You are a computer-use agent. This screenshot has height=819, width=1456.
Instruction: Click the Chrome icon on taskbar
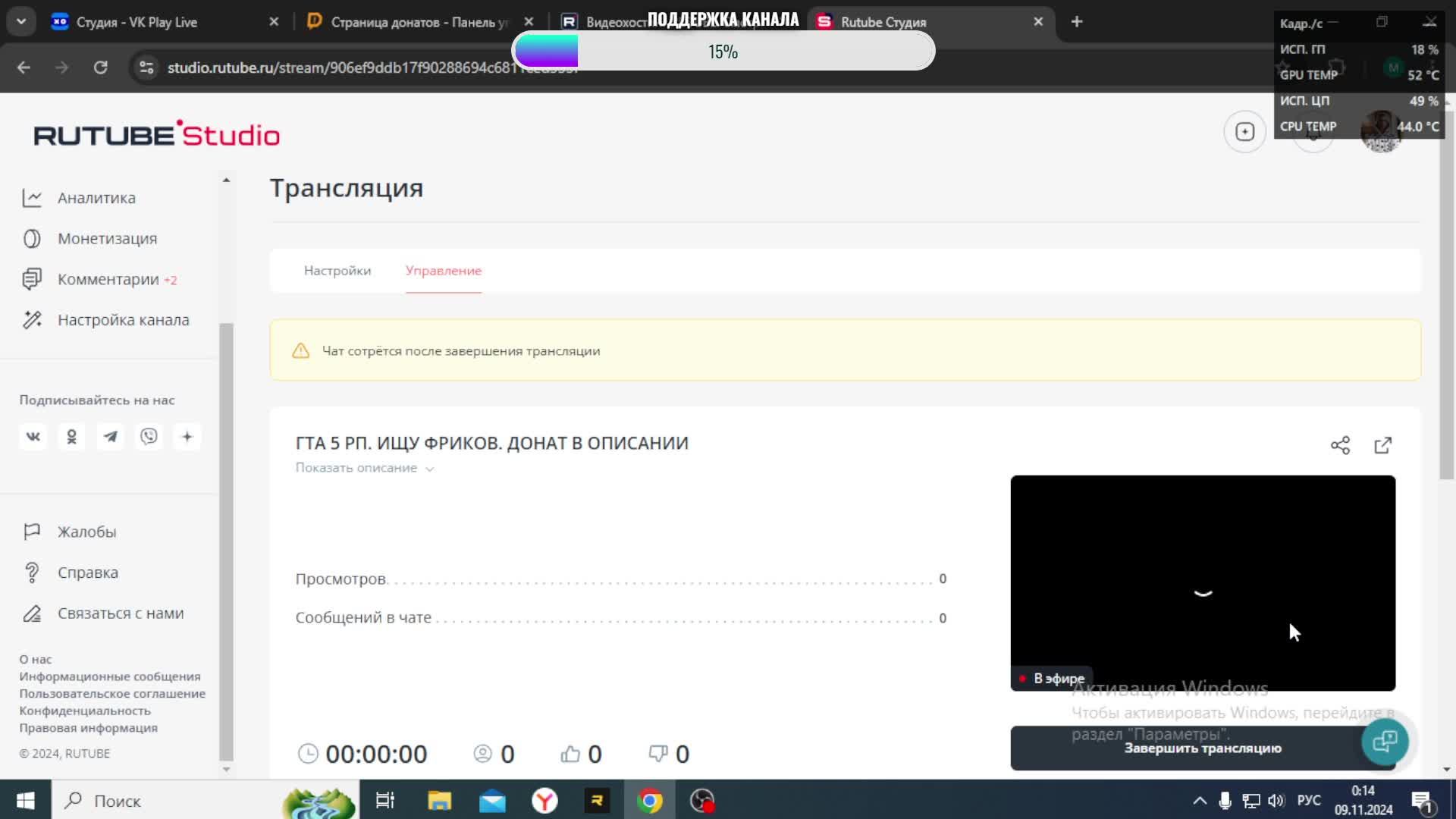pos(649,801)
